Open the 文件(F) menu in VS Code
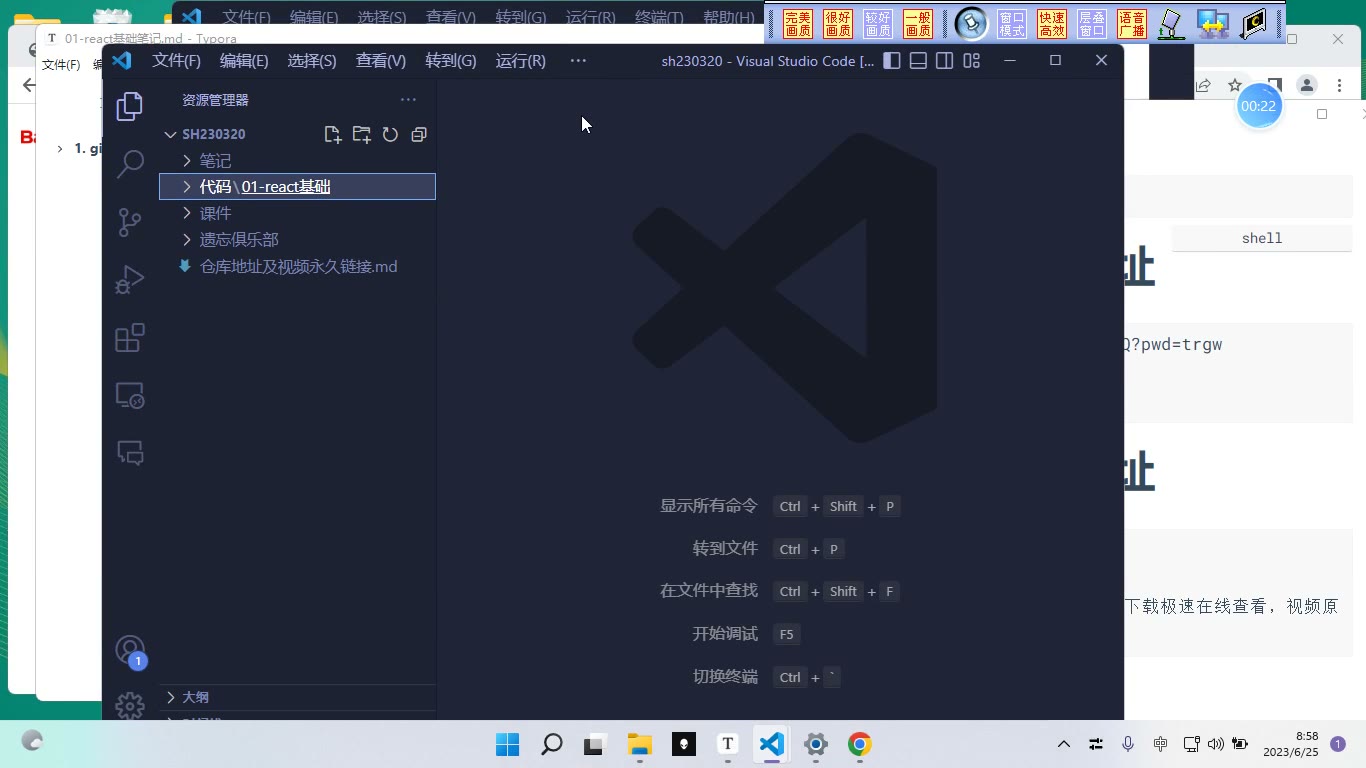Image resolution: width=1366 pixels, height=768 pixels. 177,61
